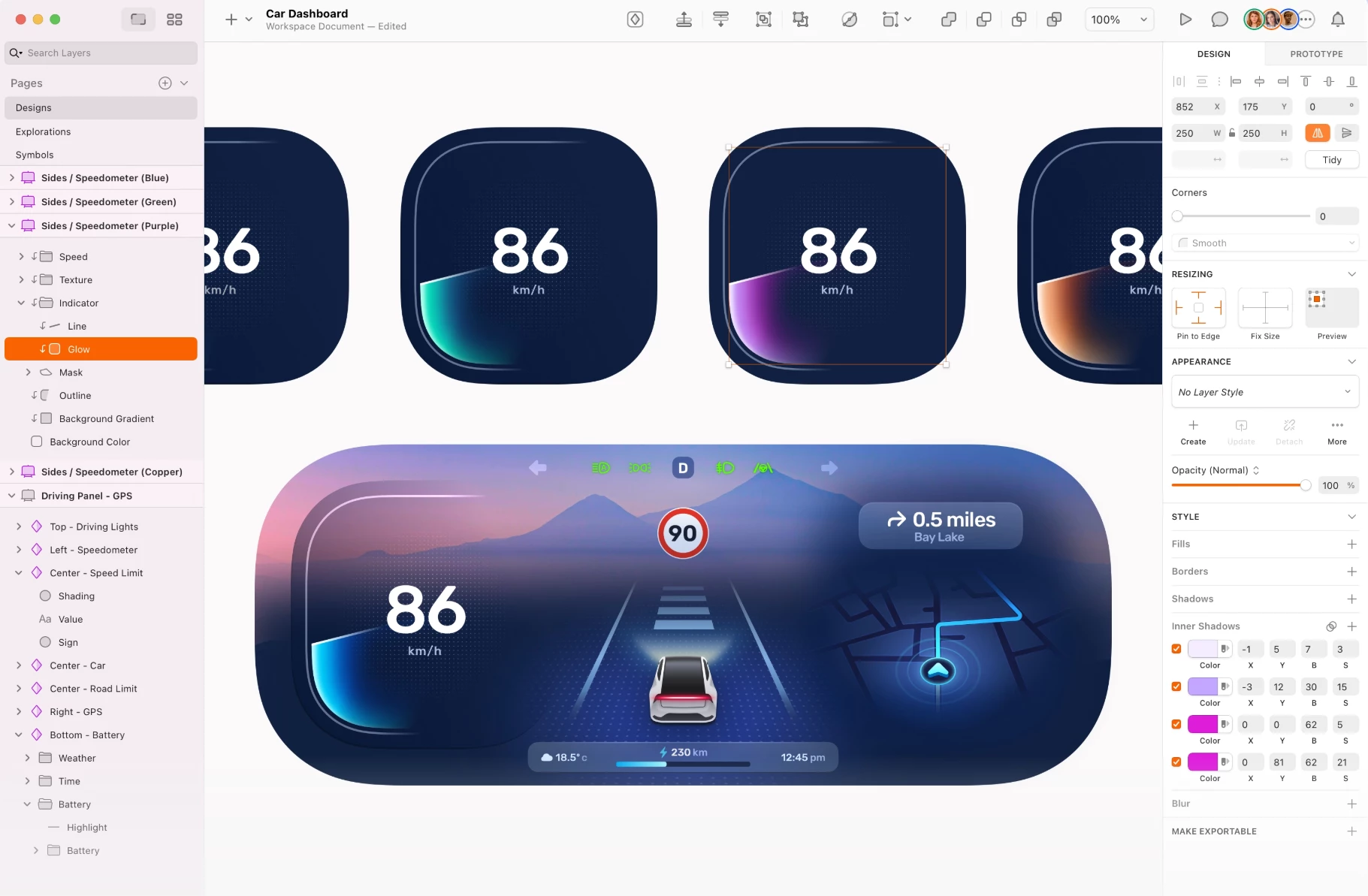Open the zoom 100% dropdown
The height and width of the screenshot is (896, 1368).
click(x=1119, y=20)
